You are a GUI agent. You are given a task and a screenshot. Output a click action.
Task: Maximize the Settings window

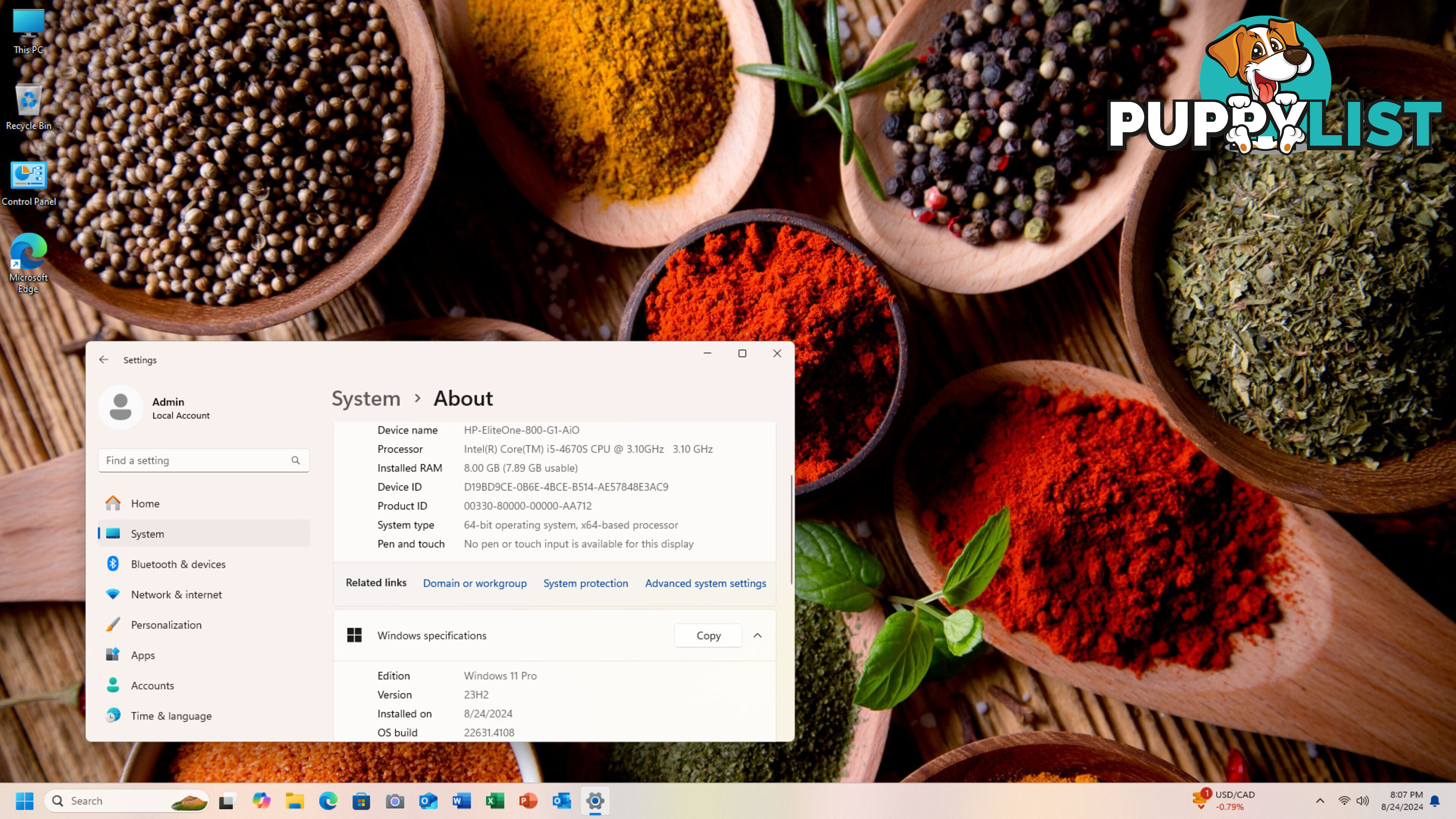pyautogui.click(x=742, y=353)
